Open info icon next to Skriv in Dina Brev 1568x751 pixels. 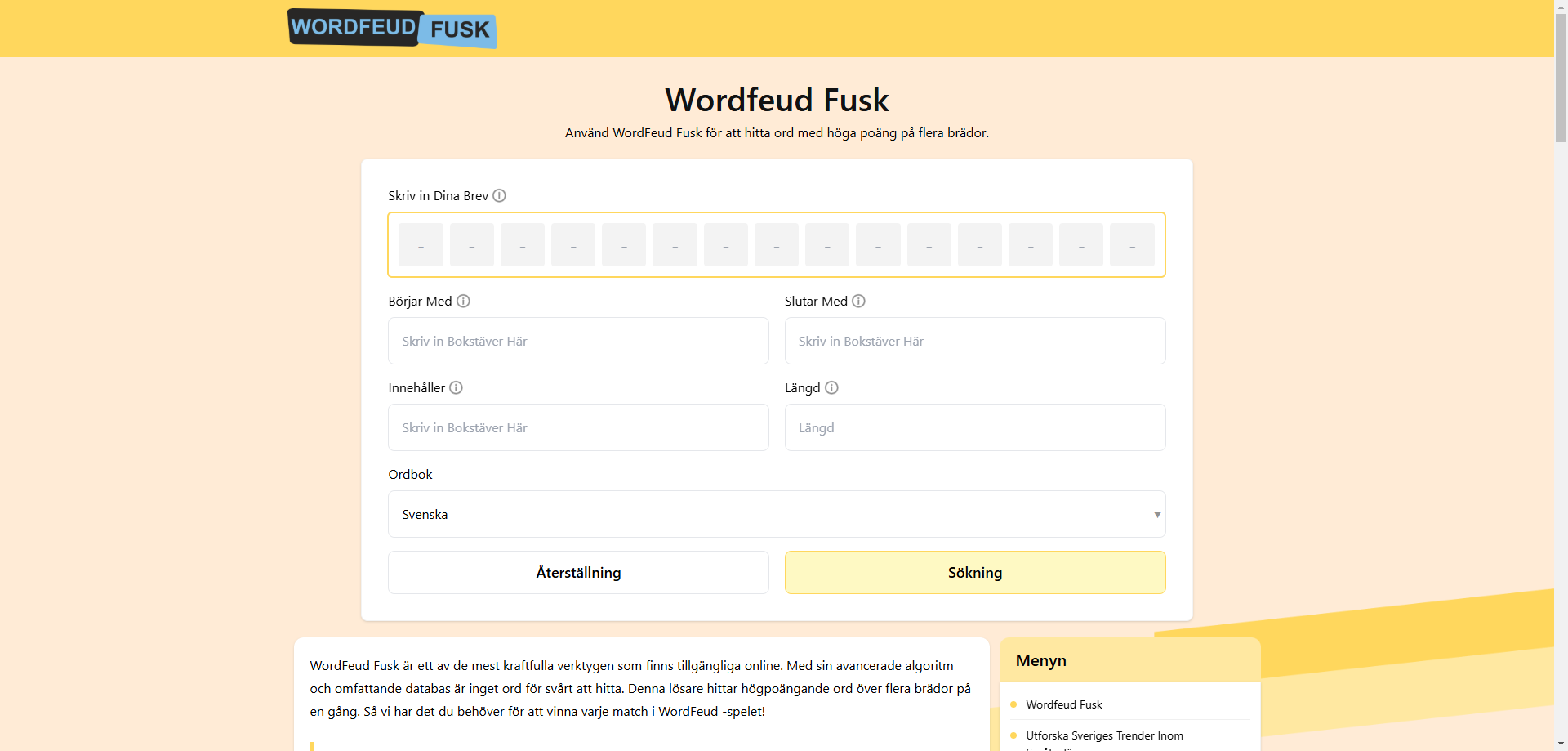(499, 195)
